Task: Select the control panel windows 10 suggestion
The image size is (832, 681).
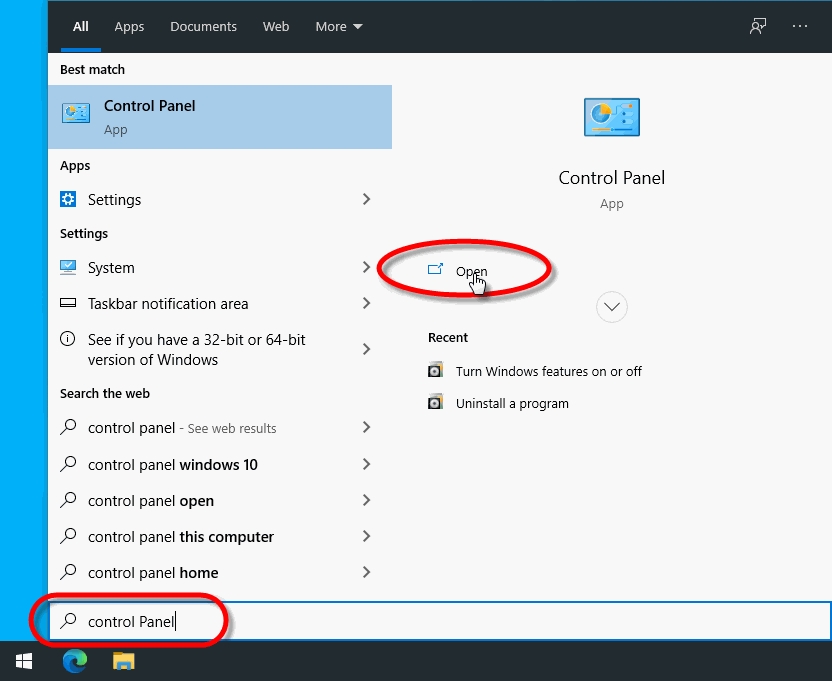Action: (x=172, y=464)
